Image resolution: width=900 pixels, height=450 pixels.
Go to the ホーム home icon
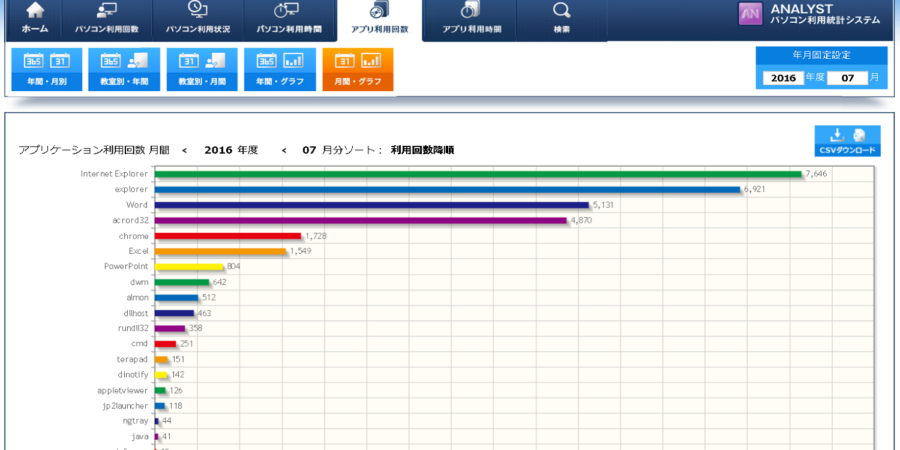(x=34, y=12)
